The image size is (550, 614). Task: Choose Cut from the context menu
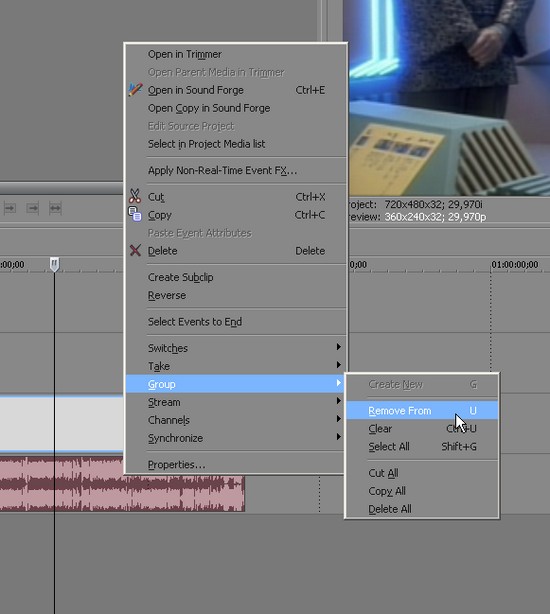(236, 197)
